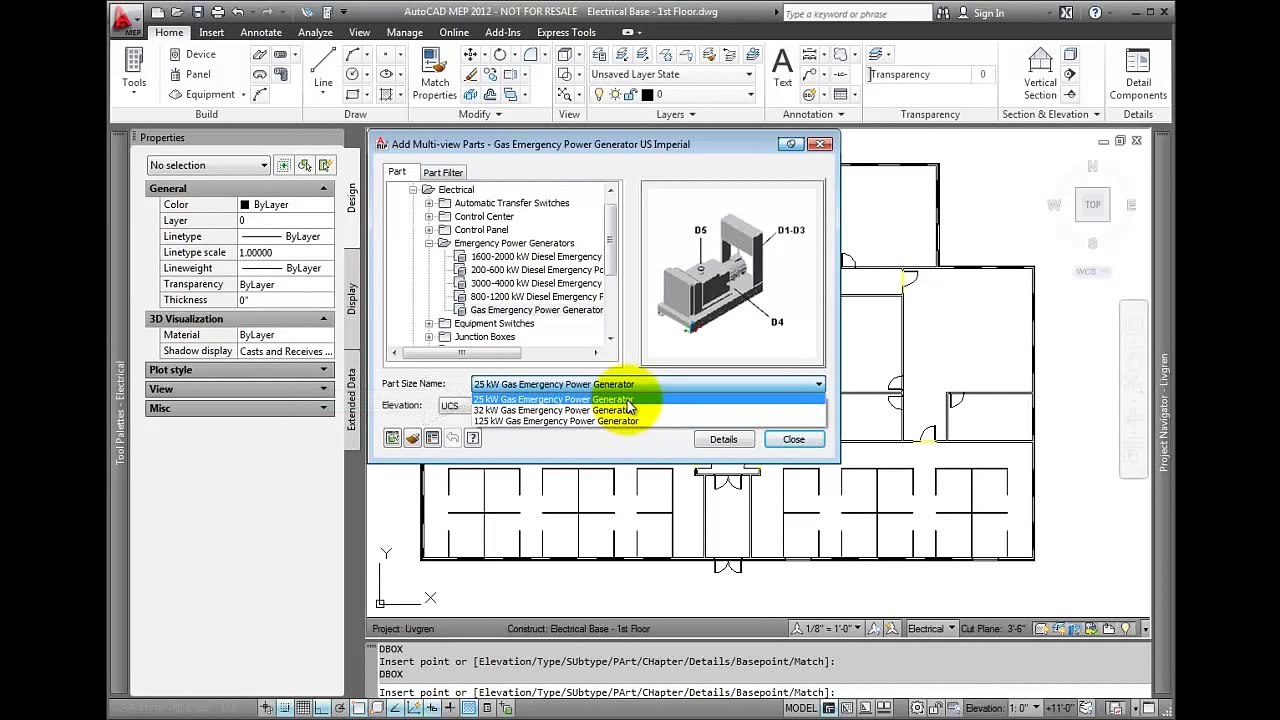Click the Move tool in Modify panel
The image size is (1280, 720).
point(470,54)
